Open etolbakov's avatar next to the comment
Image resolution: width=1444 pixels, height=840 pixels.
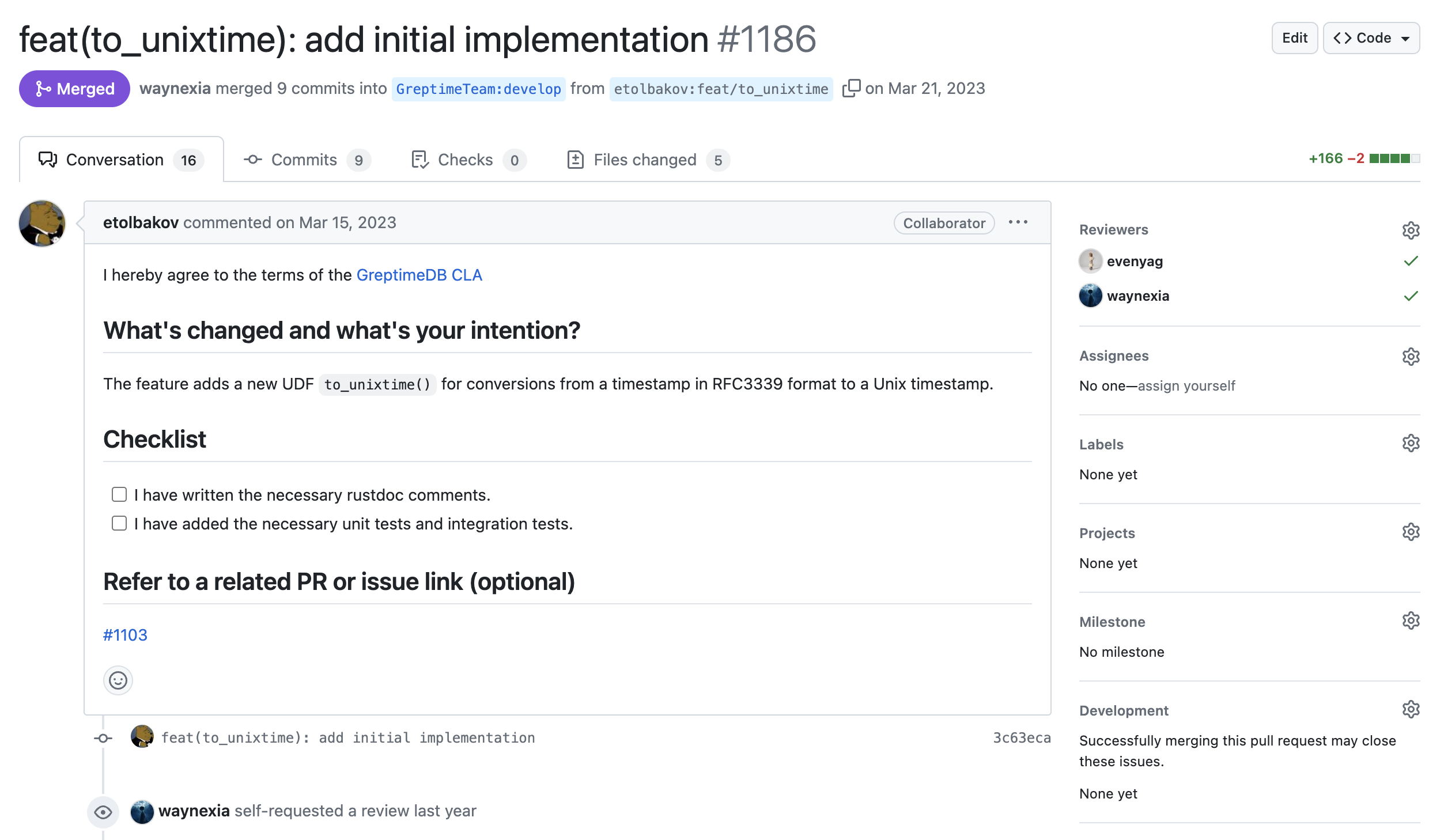tap(42, 224)
